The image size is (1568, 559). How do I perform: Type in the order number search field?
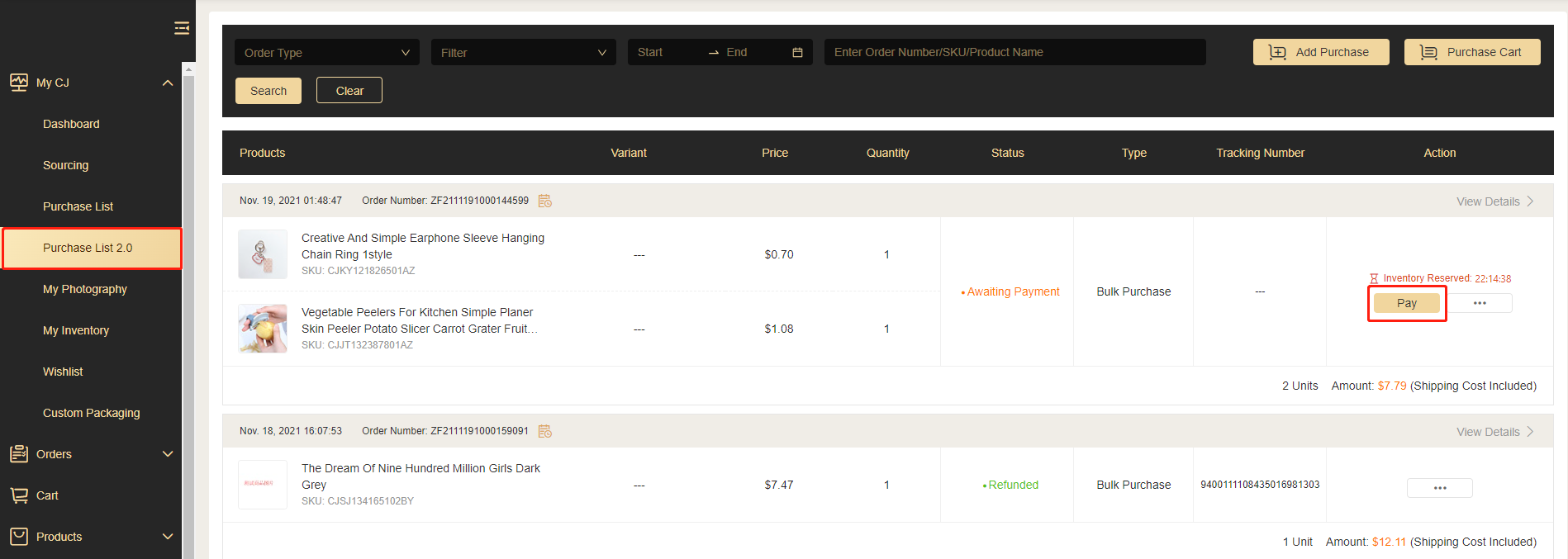pyautogui.click(x=1014, y=52)
